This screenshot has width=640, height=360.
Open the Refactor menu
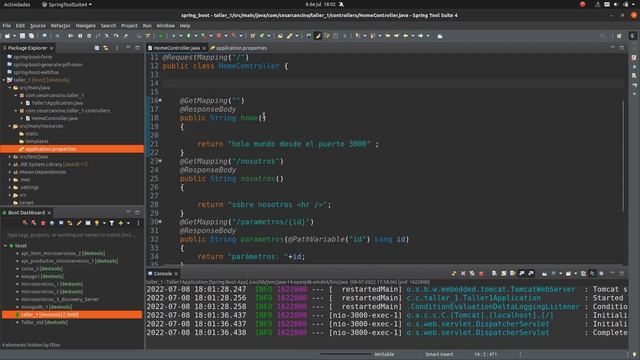tap(60, 25)
